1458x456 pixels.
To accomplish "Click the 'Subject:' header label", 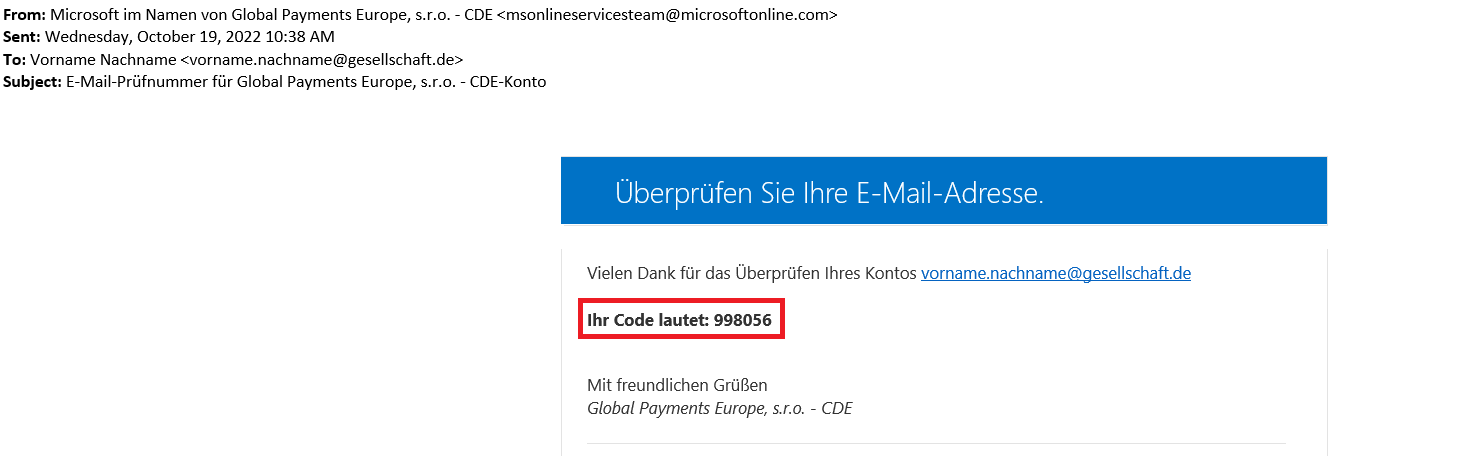I will [32, 81].
